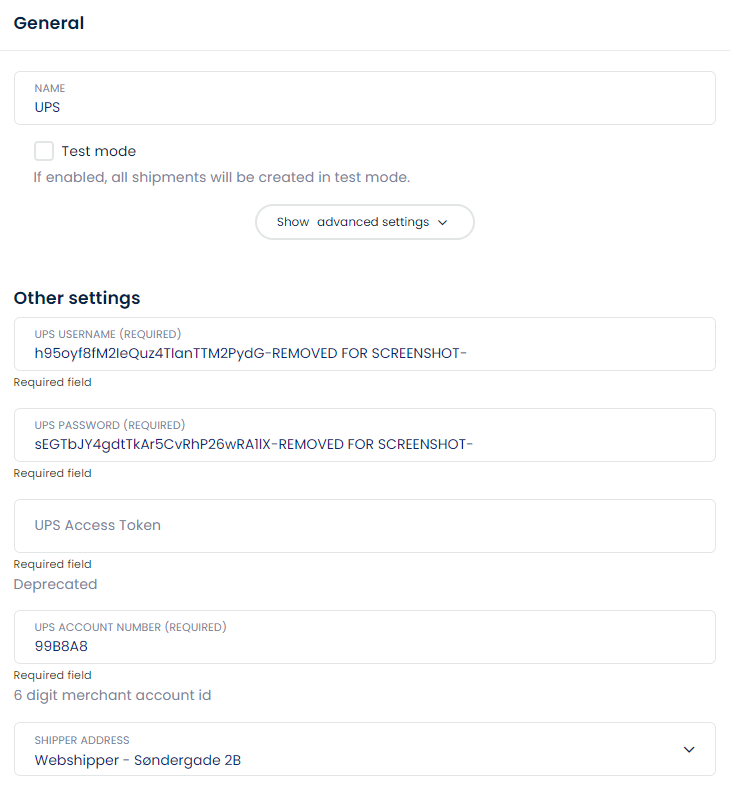The width and height of the screenshot is (730, 799).
Task: Click the General section heading
Action: pos(49,23)
